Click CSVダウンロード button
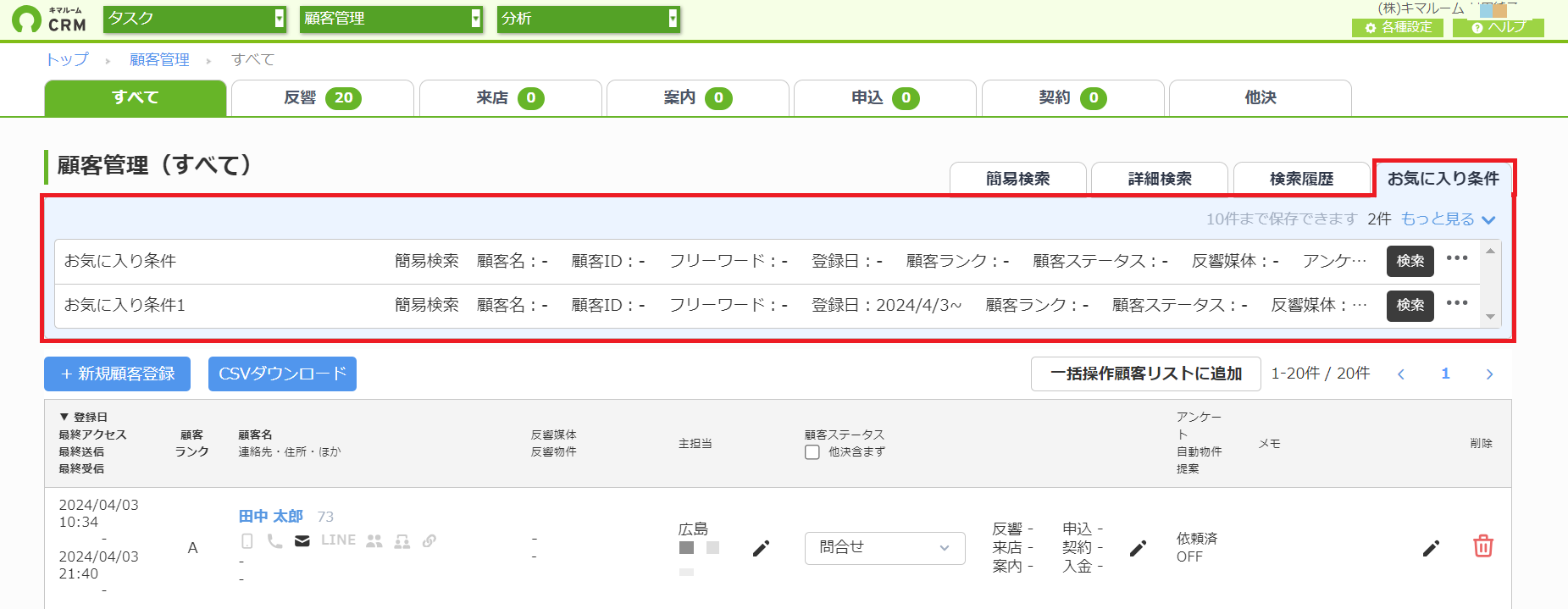The width and height of the screenshot is (1568, 609). [282, 374]
